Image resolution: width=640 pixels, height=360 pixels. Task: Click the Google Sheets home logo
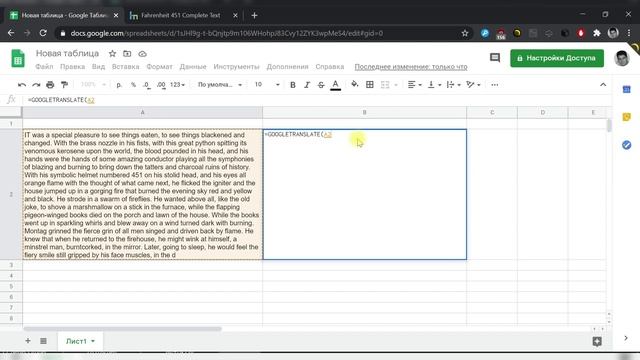pyautogui.click(x=18, y=58)
